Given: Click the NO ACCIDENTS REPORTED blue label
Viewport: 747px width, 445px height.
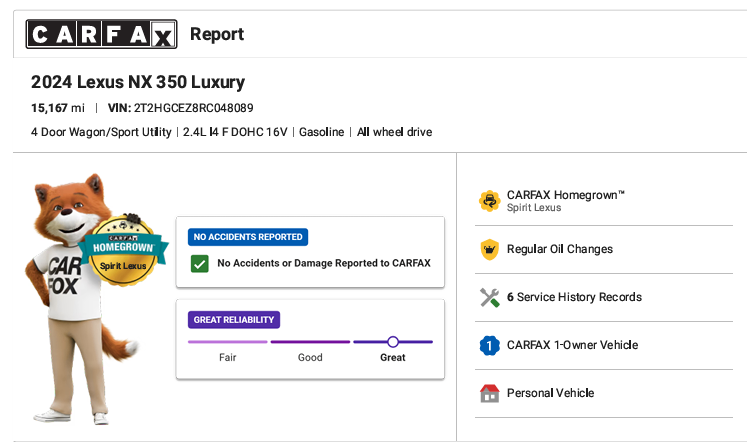Looking at the screenshot, I should coord(248,237).
